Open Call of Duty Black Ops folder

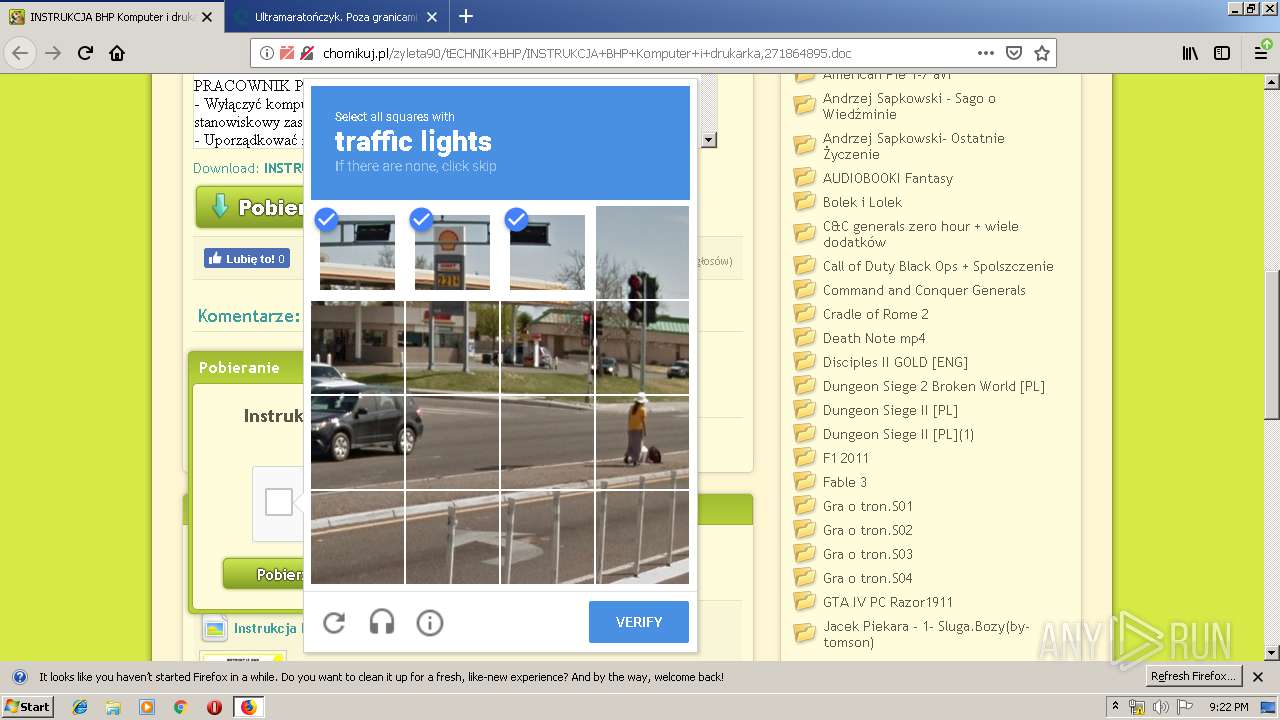click(x=938, y=266)
